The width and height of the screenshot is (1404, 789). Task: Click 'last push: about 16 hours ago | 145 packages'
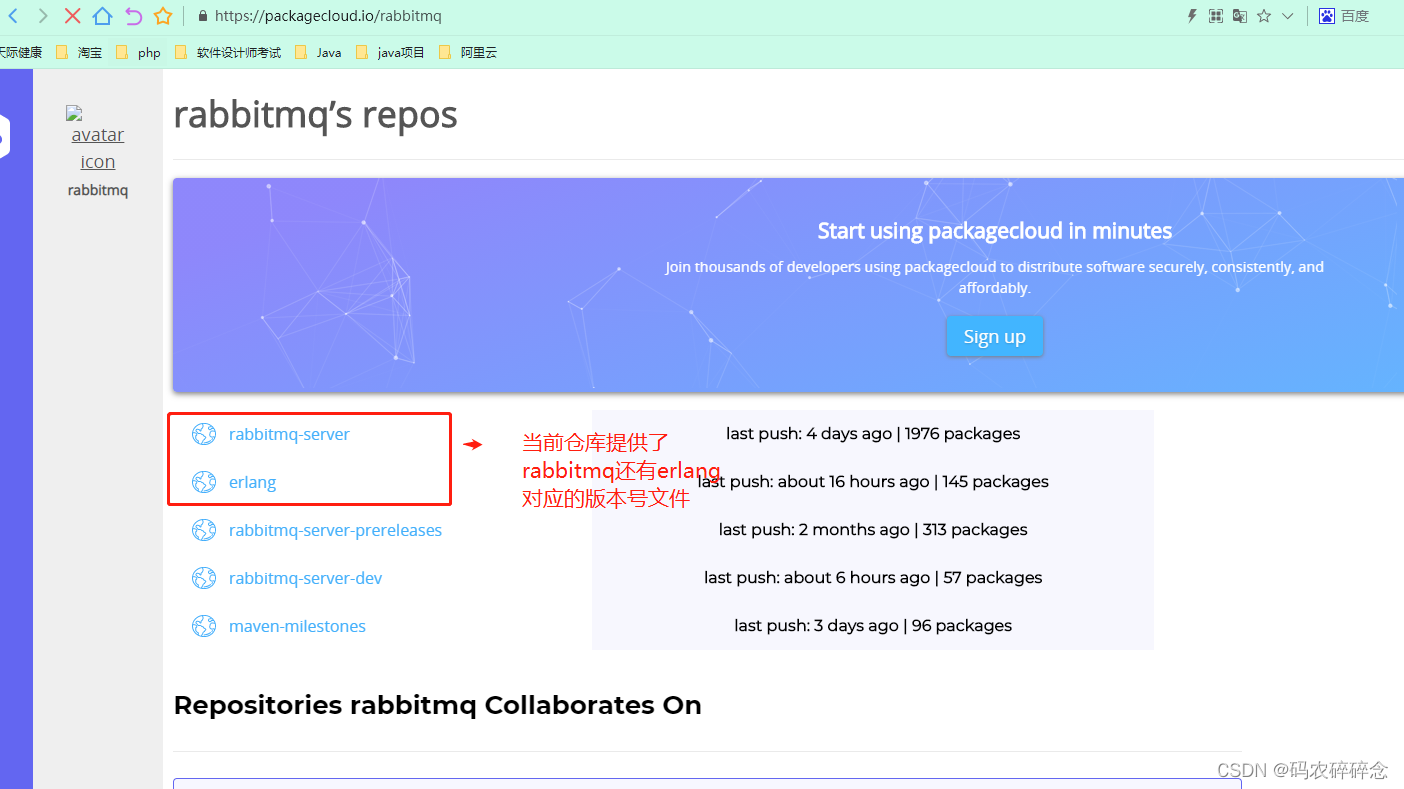(873, 481)
